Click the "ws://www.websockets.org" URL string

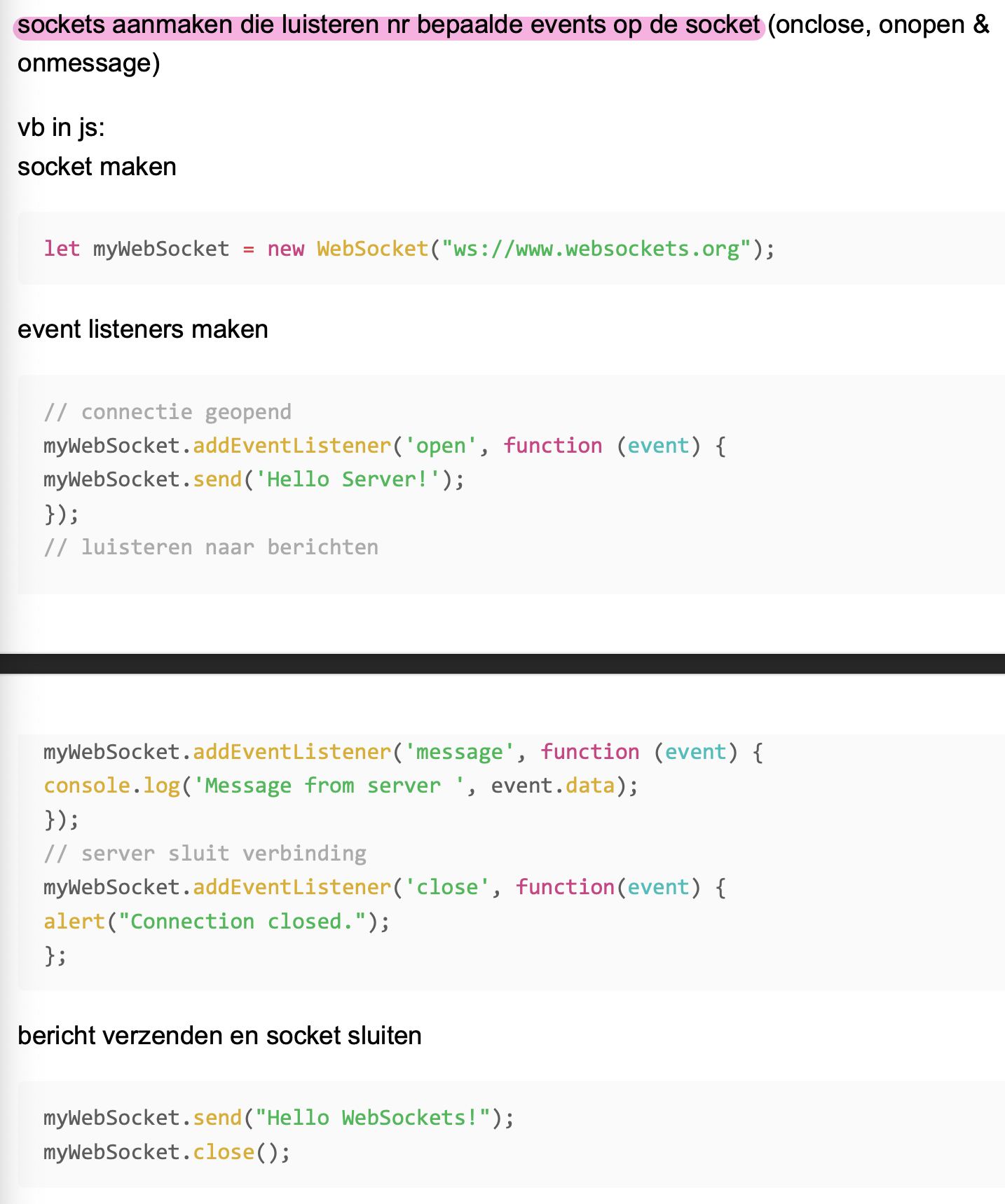click(x=596, y=249)
